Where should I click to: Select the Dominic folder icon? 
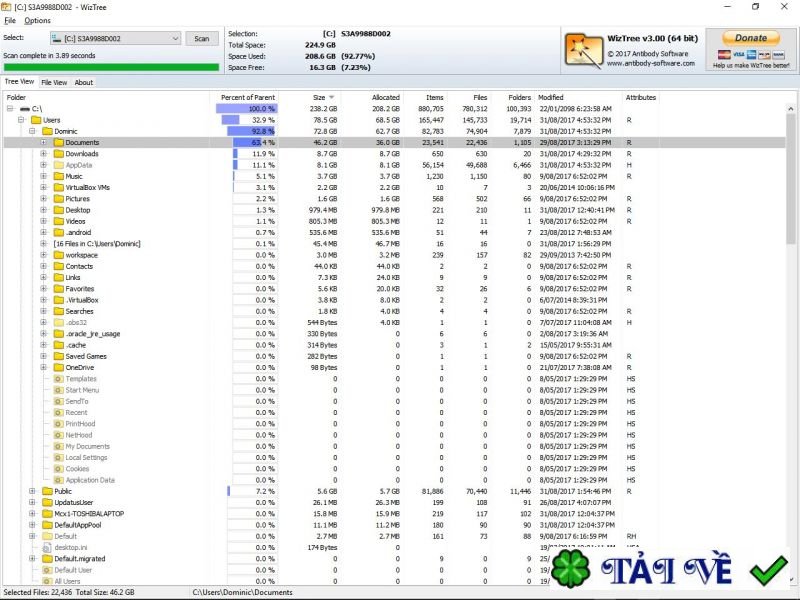tap(47, 131)
